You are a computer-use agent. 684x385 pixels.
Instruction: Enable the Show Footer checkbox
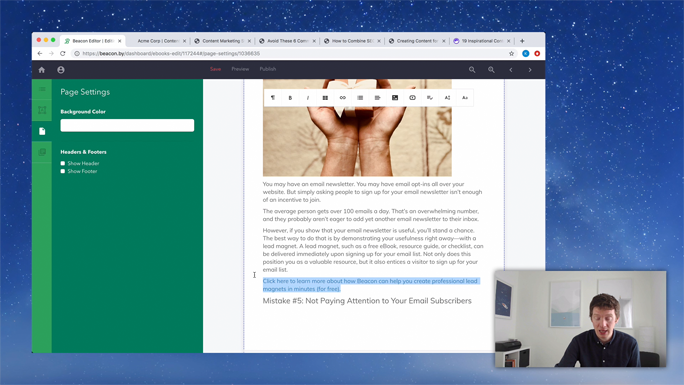tap(63, 171)
